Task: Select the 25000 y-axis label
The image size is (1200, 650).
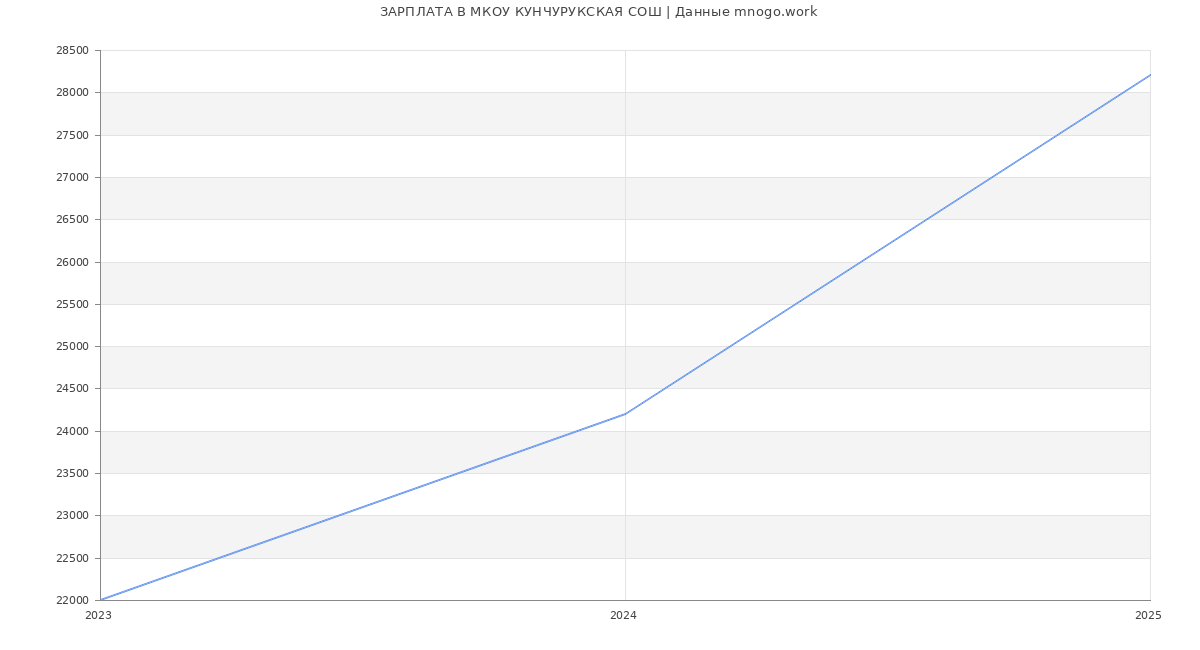Action: (72, 347)
